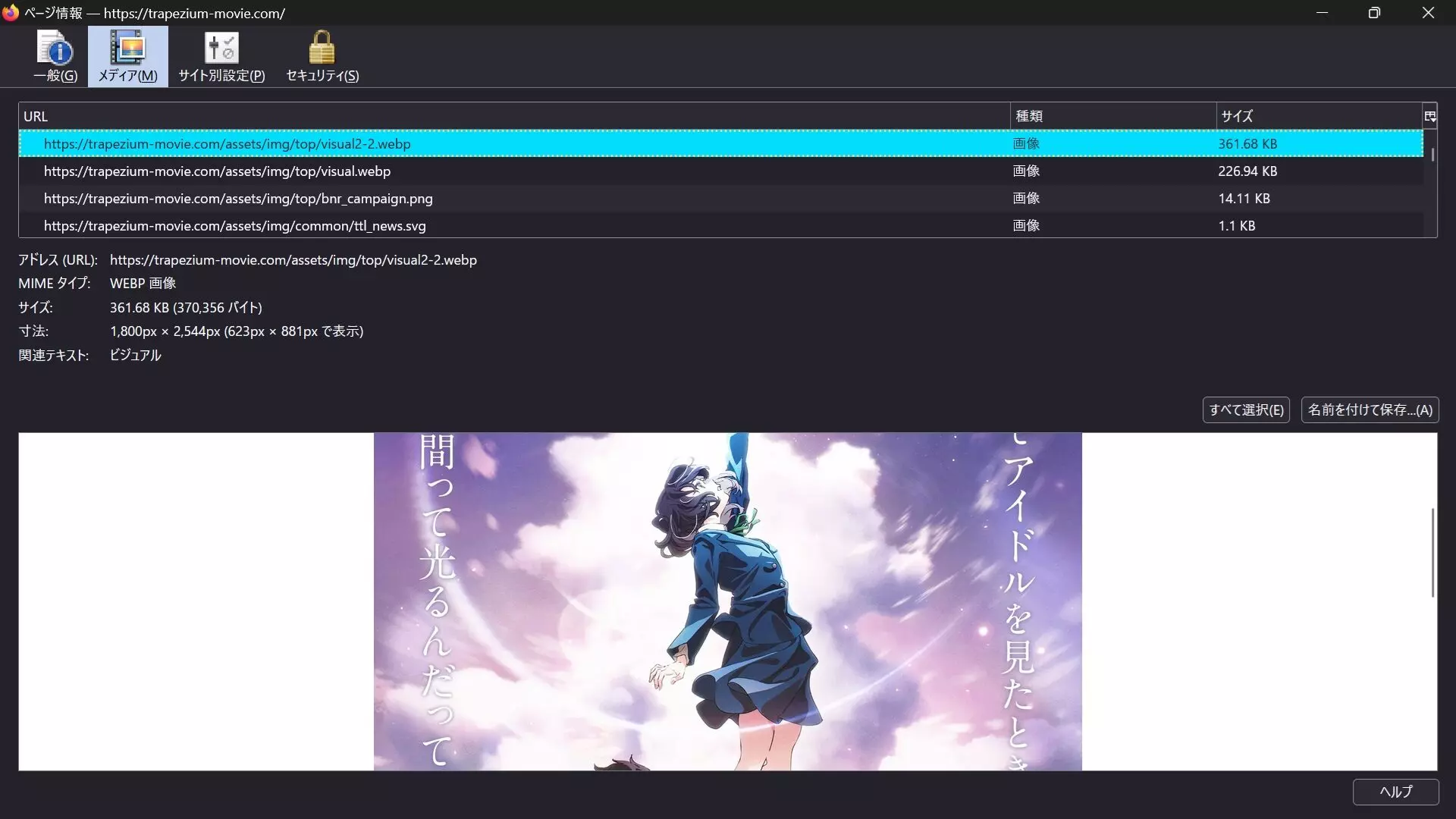The height and width of the screenshot is (819, 1456).
Task: Minimize the page info window
Action: [1322, 13]
